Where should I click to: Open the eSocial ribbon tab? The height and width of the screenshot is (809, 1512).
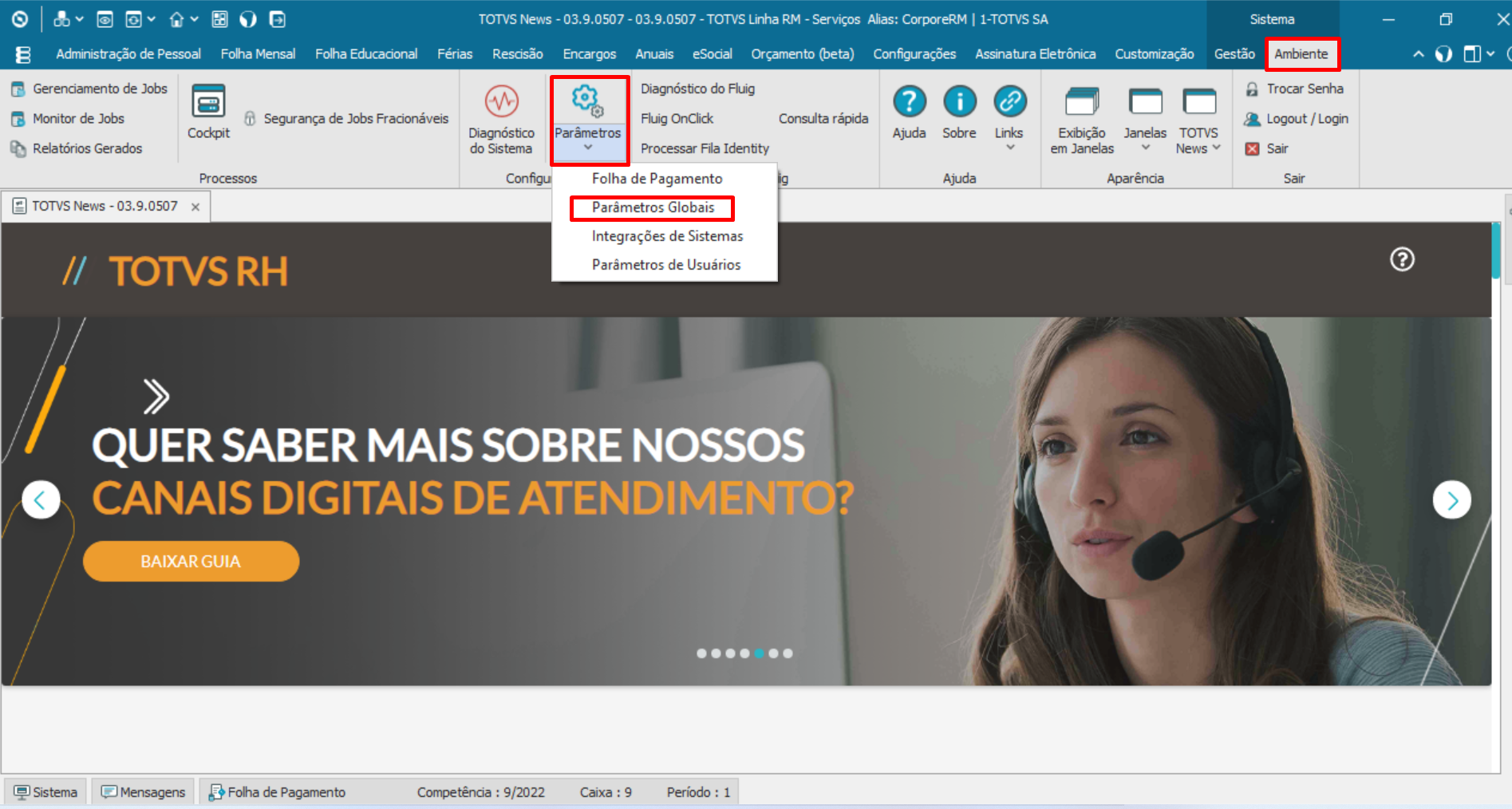(x=712, y=54)
